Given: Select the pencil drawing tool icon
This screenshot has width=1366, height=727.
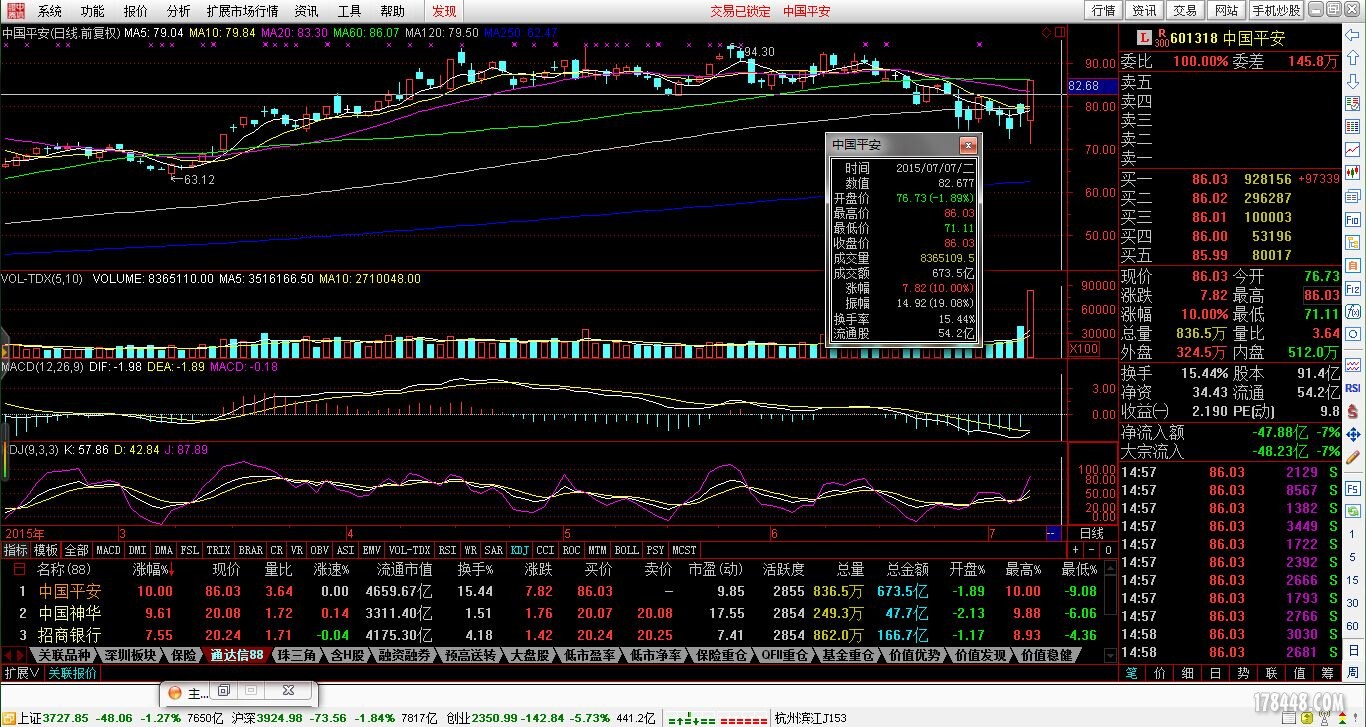Looking at the screenshot, I should point(1351,457).
